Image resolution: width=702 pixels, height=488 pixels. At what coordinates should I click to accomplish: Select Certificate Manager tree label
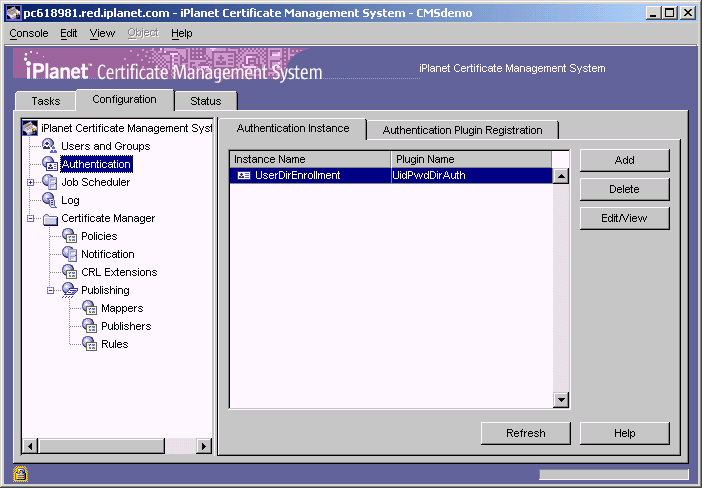click(108, 218)
